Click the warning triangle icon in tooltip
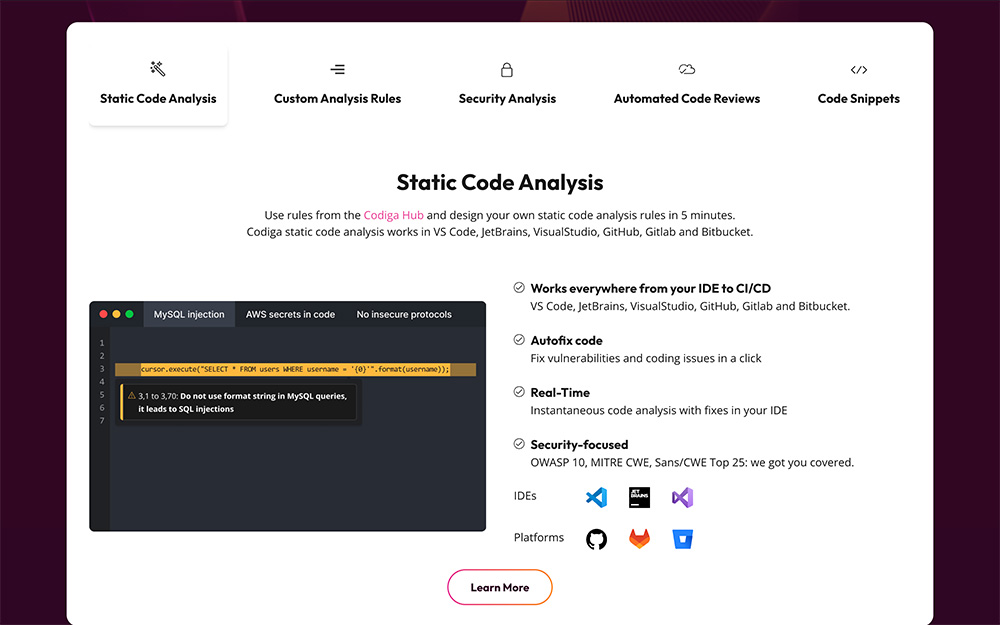The height and width of the screenshot is (625, 1000). 132,395
